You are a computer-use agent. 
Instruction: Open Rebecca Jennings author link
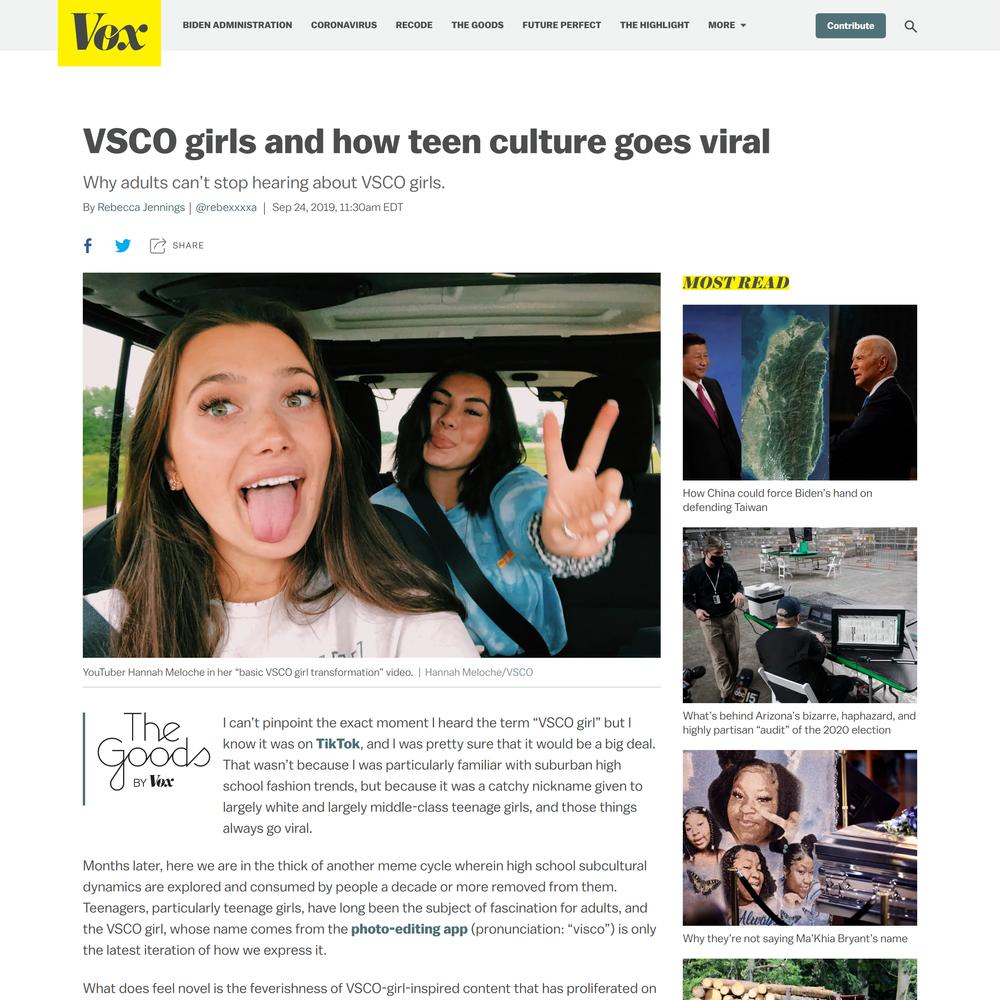[141, 207]
